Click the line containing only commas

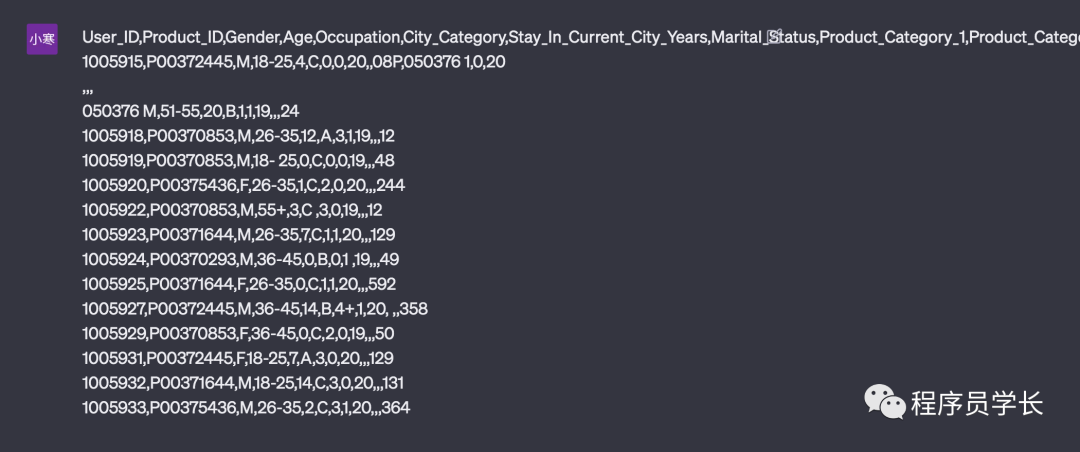pos(88,87)
